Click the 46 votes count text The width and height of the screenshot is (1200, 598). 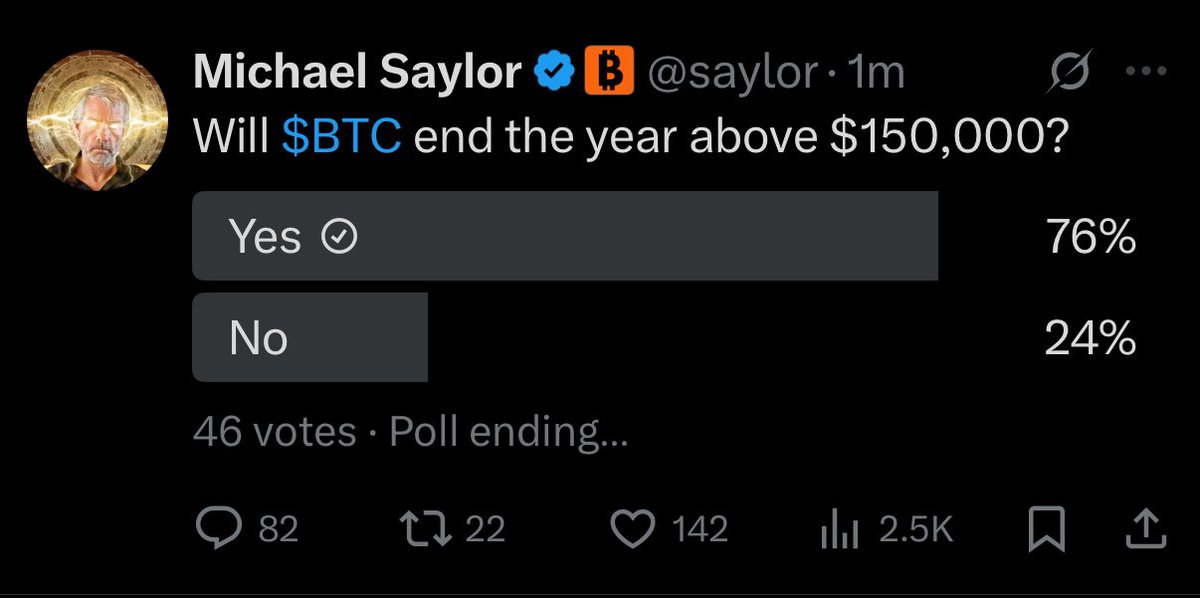tap(274, 432)
